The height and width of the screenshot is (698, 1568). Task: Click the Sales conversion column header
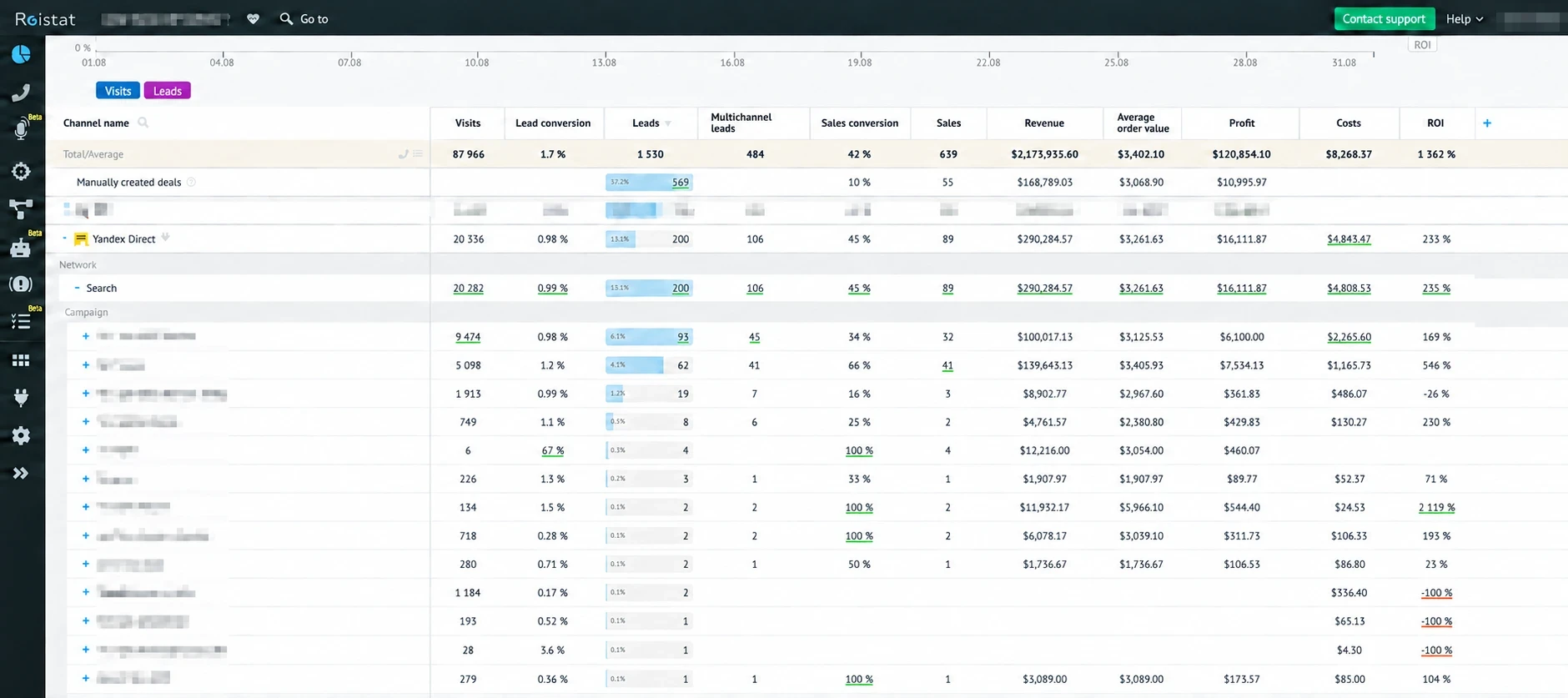pyautogui.click(x=860, y=123)
